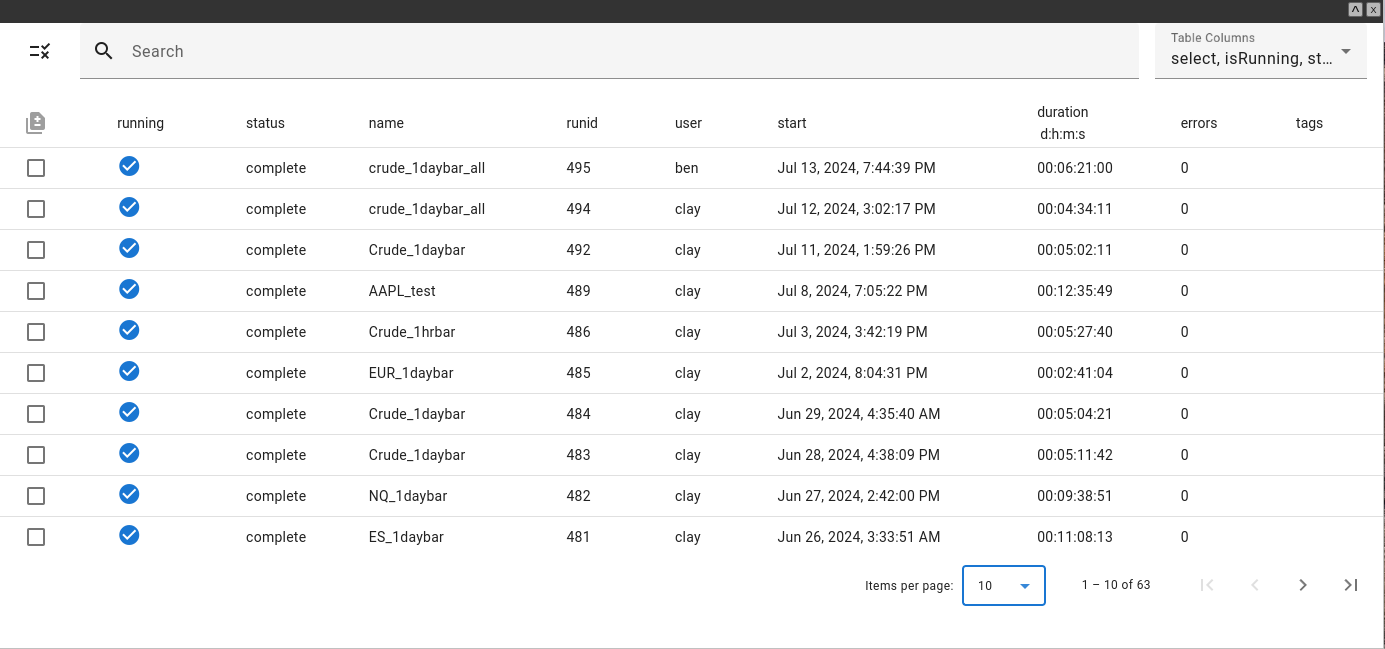Sort by the start column header
Screen dimensions: 1385x649
791,123
